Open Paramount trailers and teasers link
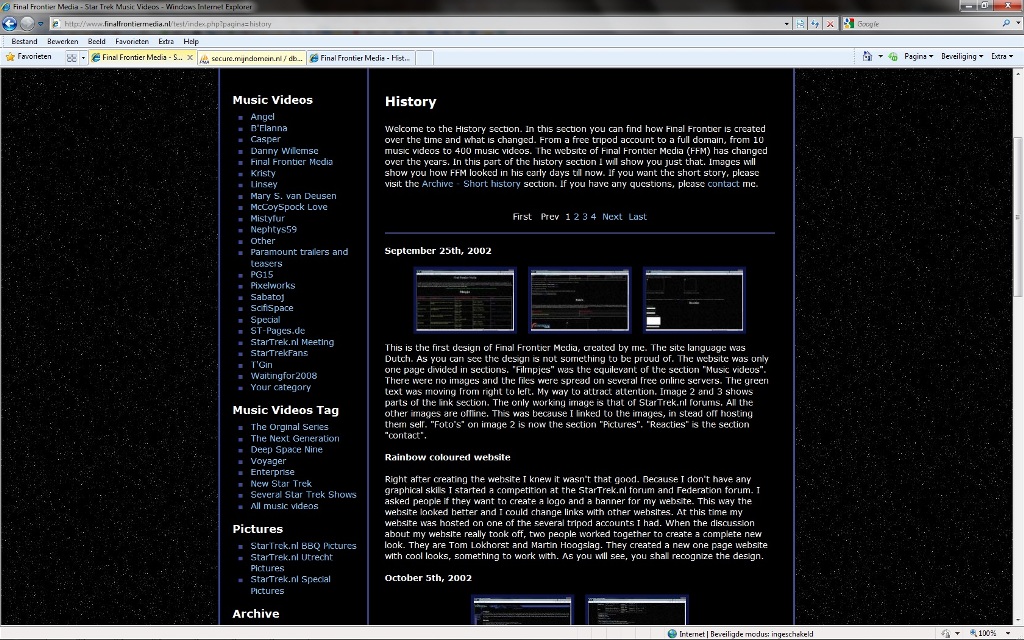Image resolution: width=1024 pixels, height=640 pixels. click(299, 257)
